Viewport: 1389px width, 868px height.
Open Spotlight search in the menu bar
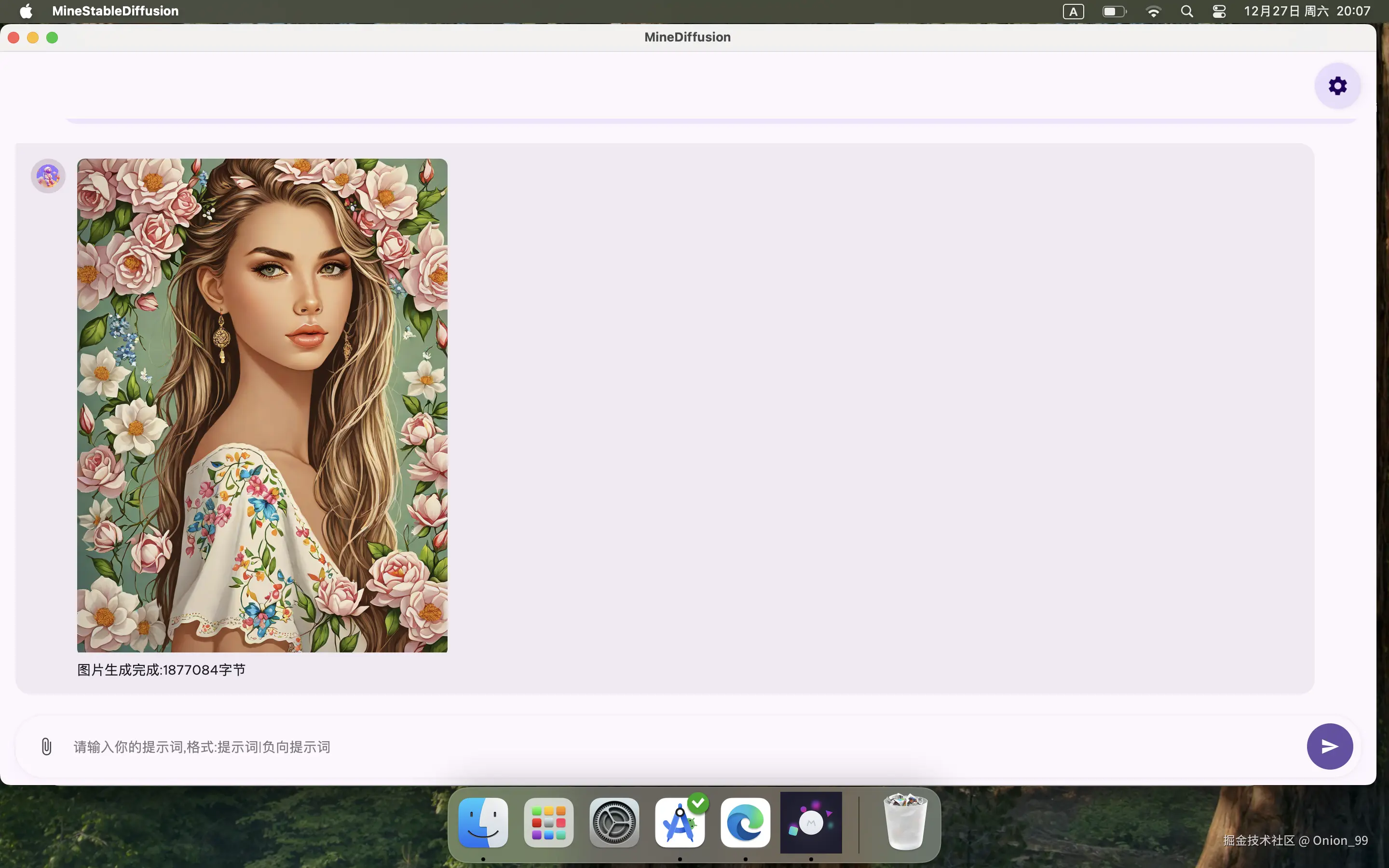click(1187, 11)
